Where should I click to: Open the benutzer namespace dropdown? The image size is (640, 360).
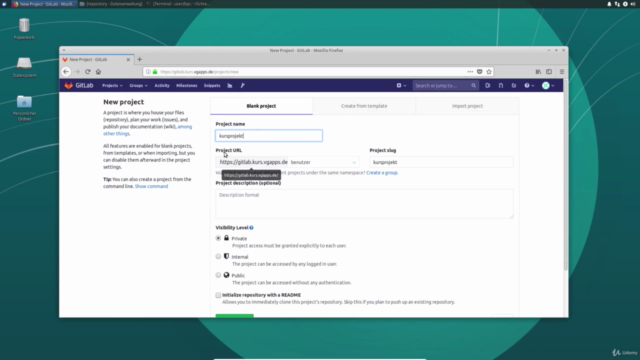pos(323,162)
